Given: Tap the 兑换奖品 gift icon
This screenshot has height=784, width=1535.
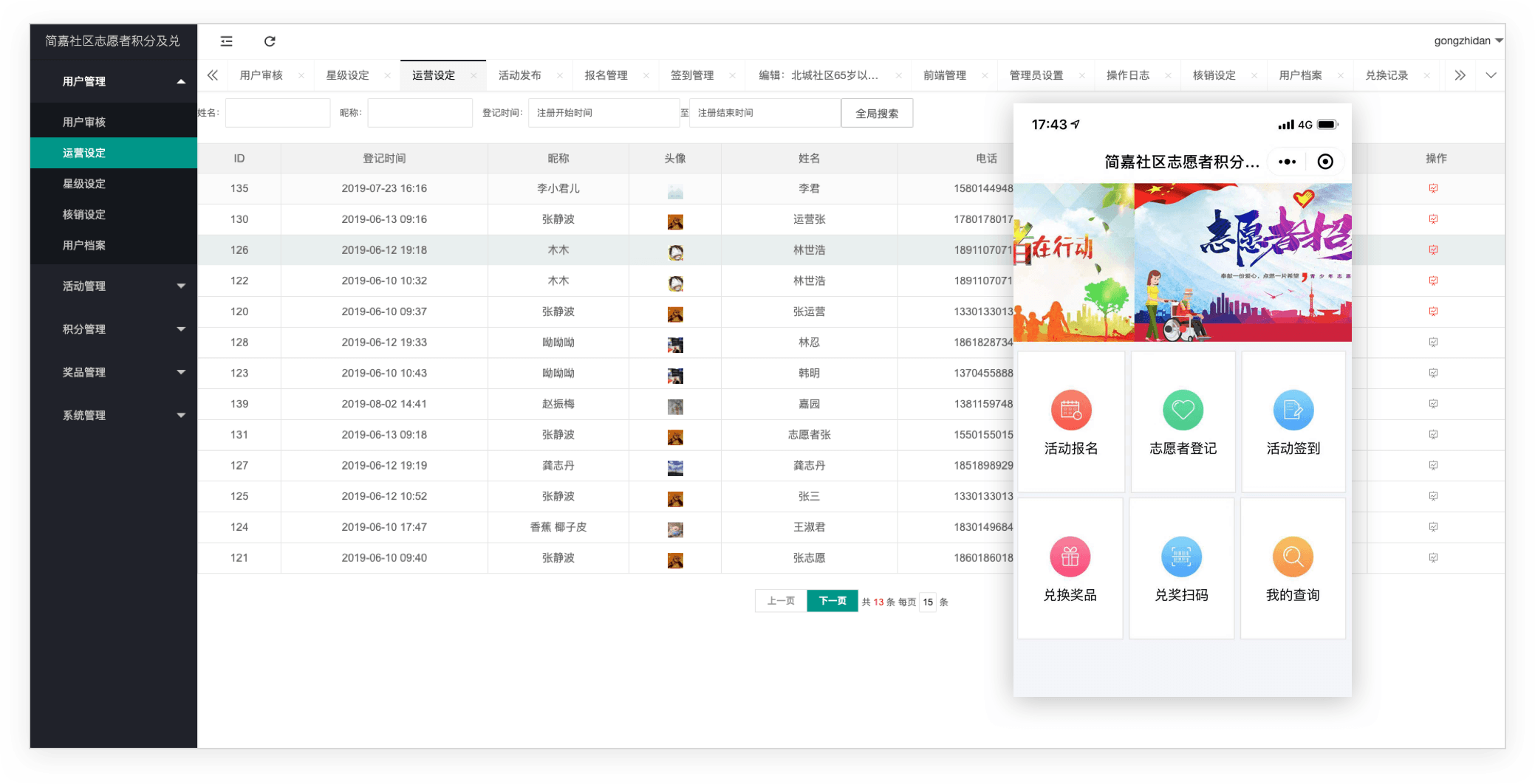Looking at the screenshot, I should (1070, 557).
